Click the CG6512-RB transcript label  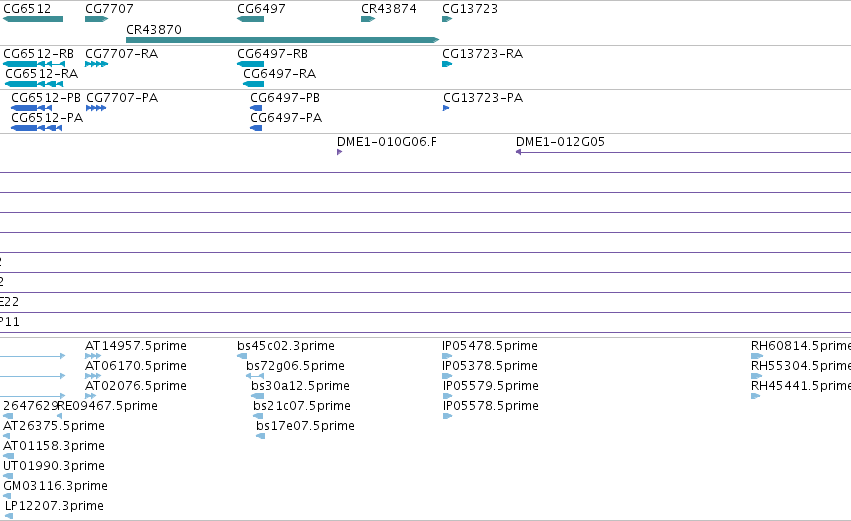pos(39,54)
